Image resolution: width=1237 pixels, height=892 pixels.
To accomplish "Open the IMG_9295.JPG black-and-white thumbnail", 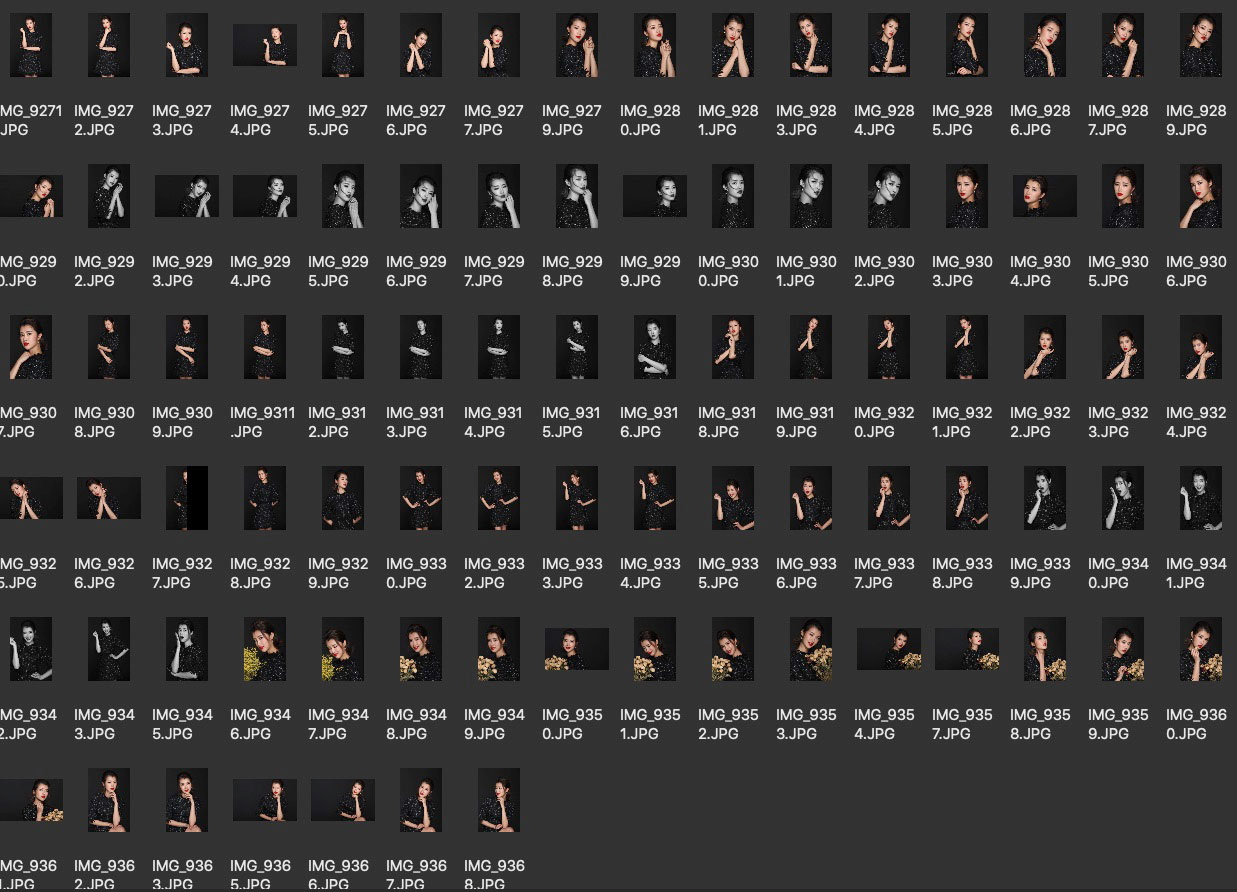I will click(x=343, y=196).
